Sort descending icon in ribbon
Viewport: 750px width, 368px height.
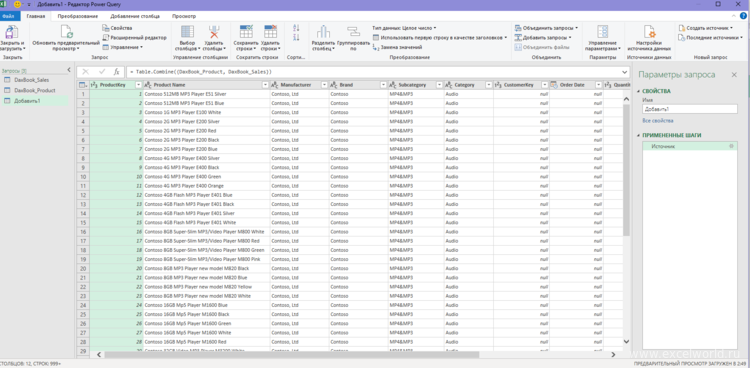coord(296,37)
